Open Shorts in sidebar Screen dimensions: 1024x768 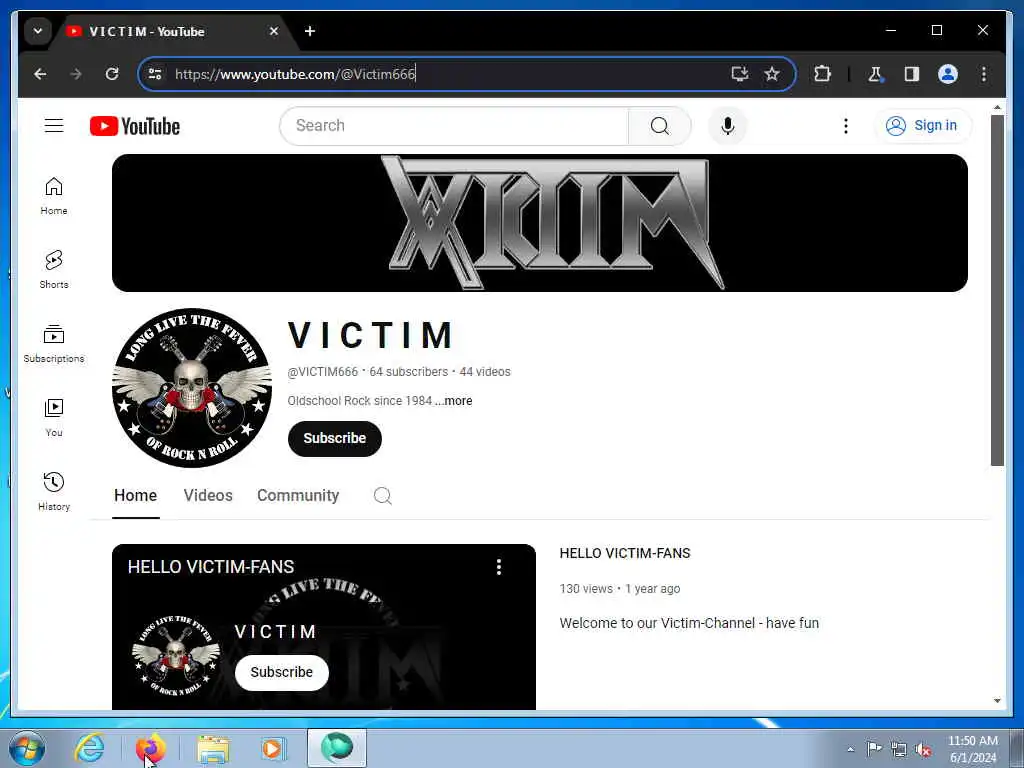(x=54, y=269)
